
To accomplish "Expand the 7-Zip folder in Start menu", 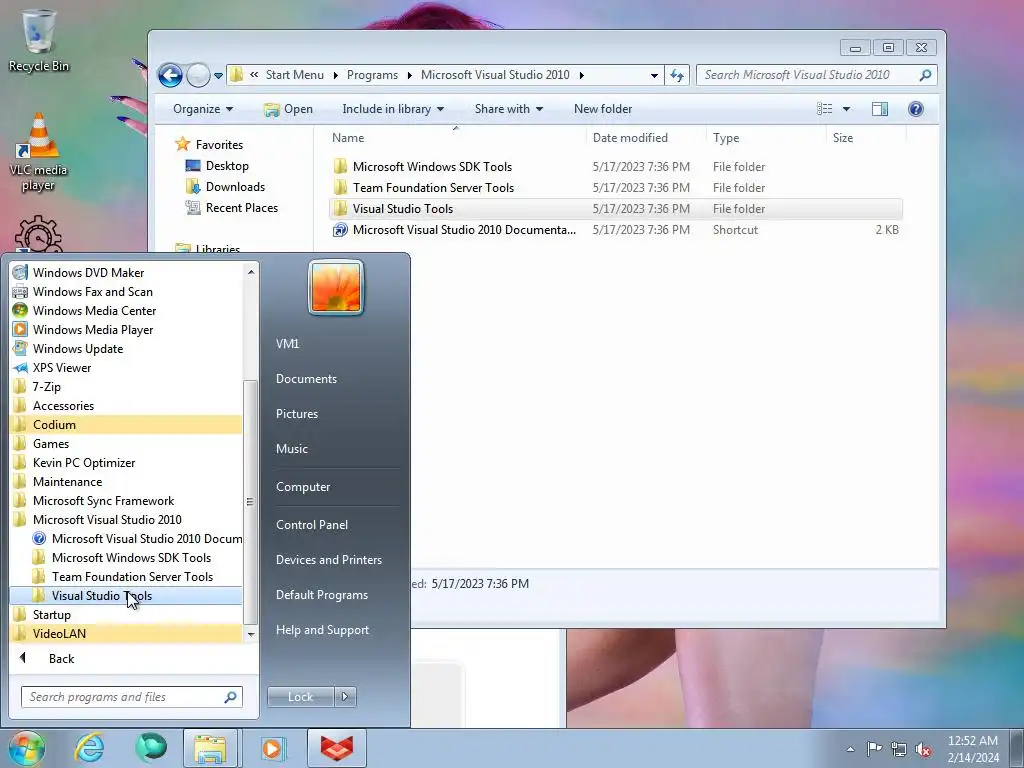I will coord(126,386).
